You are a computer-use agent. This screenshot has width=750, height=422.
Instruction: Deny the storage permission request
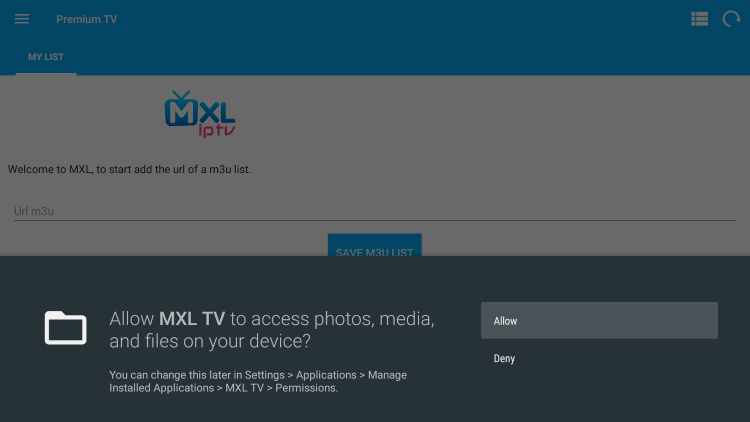point(599,358)
